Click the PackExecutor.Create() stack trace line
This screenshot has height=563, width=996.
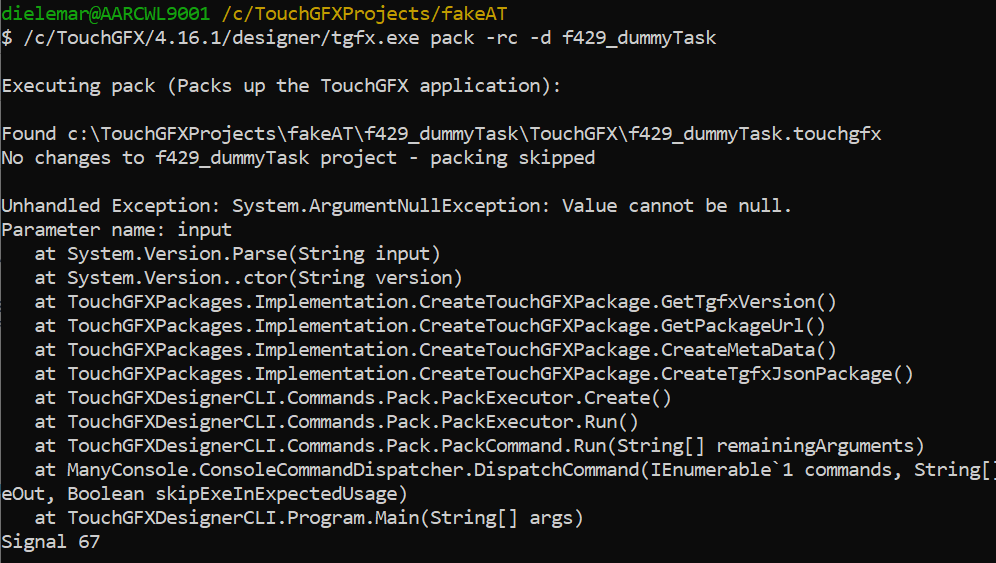pyautogui.click(x=353, y=398)
